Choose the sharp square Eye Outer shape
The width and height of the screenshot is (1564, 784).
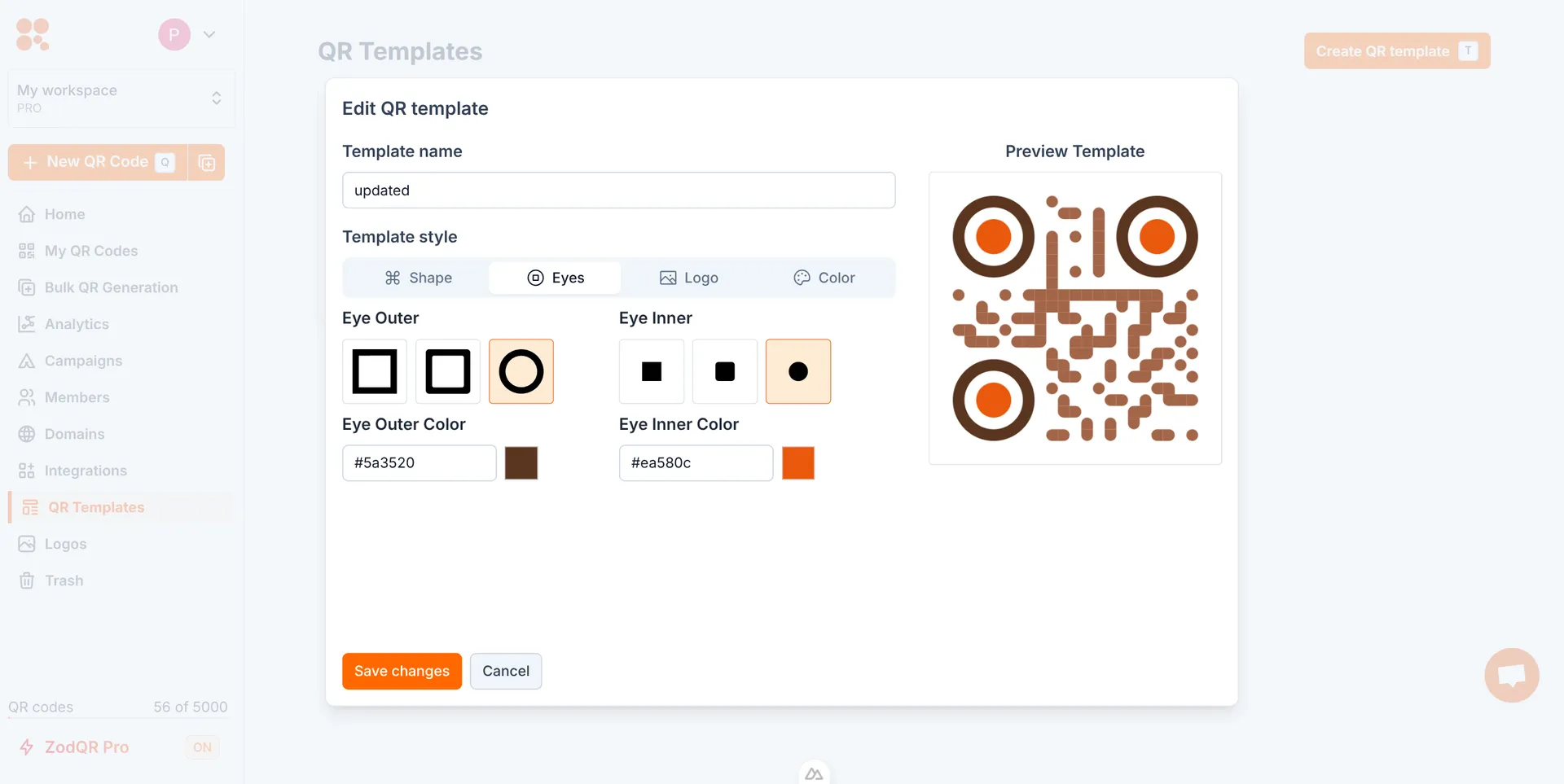click(x=375, y=371)
